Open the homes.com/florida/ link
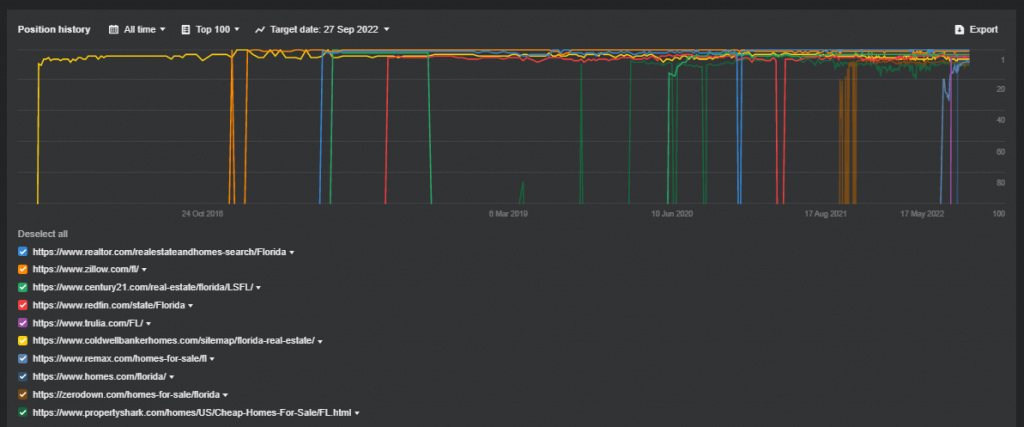This screenshot has height=427, width=1024. pos(99,377)
